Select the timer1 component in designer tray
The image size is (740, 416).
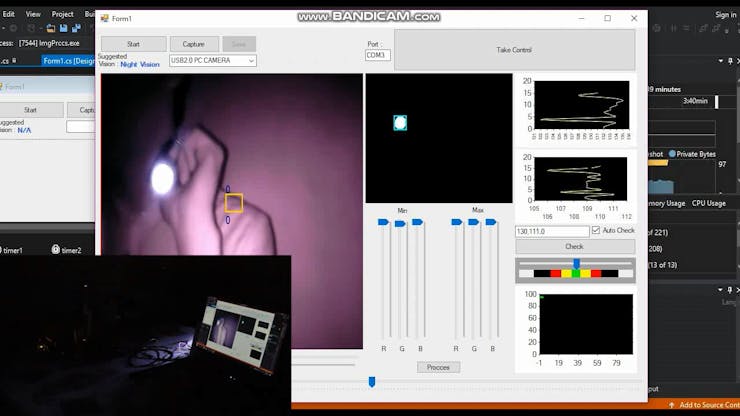(x=10, y=250)
